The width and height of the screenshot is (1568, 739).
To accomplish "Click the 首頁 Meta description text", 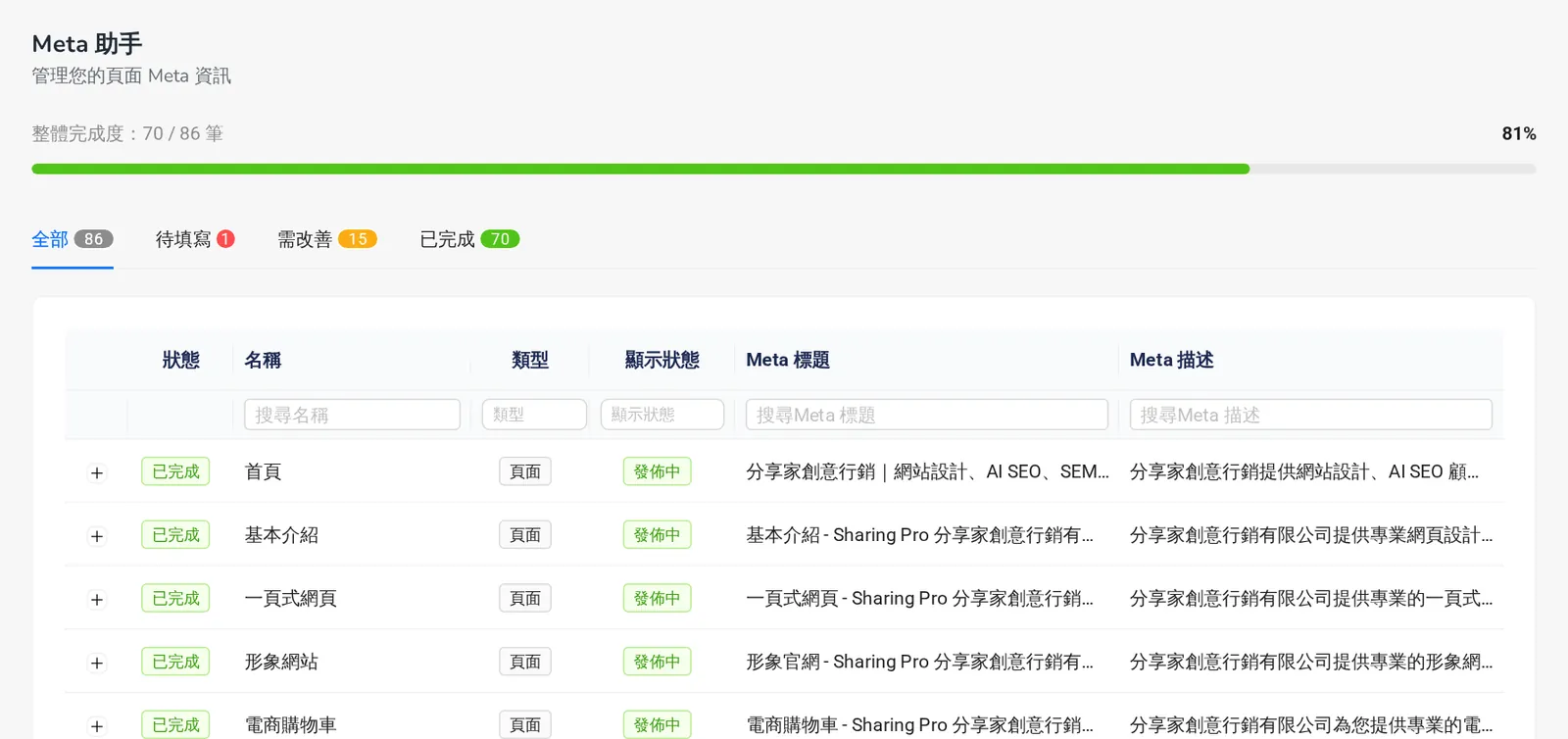I will (x=1304, y=471).
